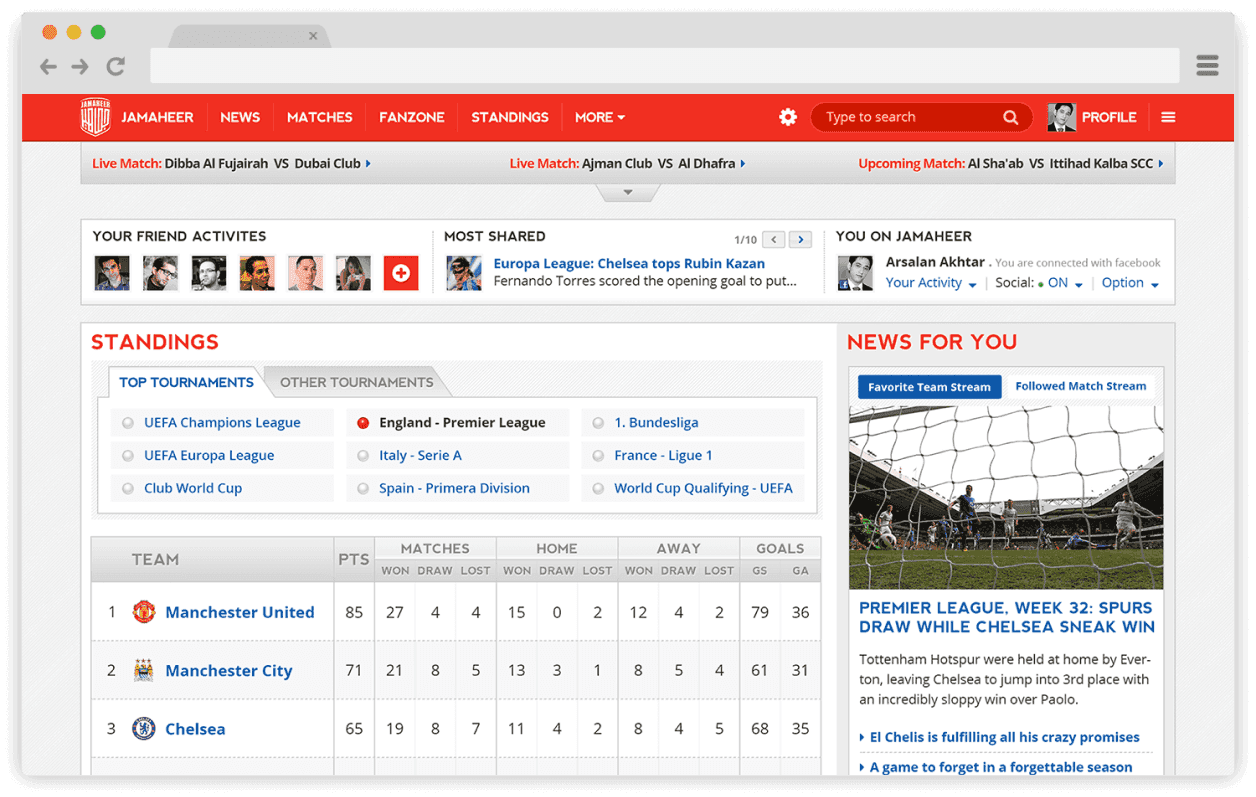Select 1. Bundesliga radio

(598, 423)
